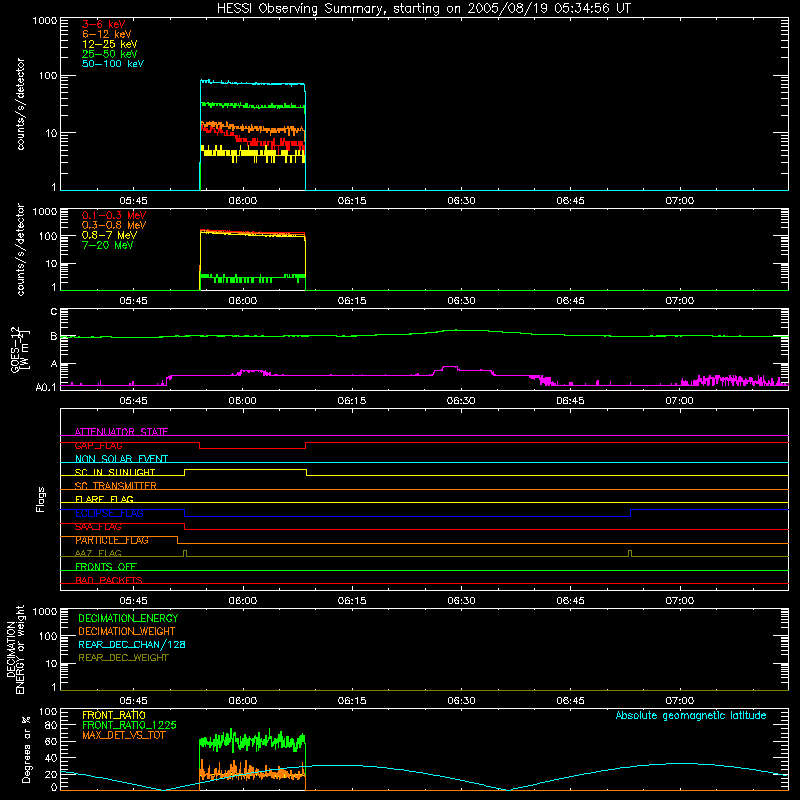Viewport: 800px width, 800px height.
Task: Click the 'DECIMATION ENERGY or weight' axis title
Action: [x=15, y=649]
